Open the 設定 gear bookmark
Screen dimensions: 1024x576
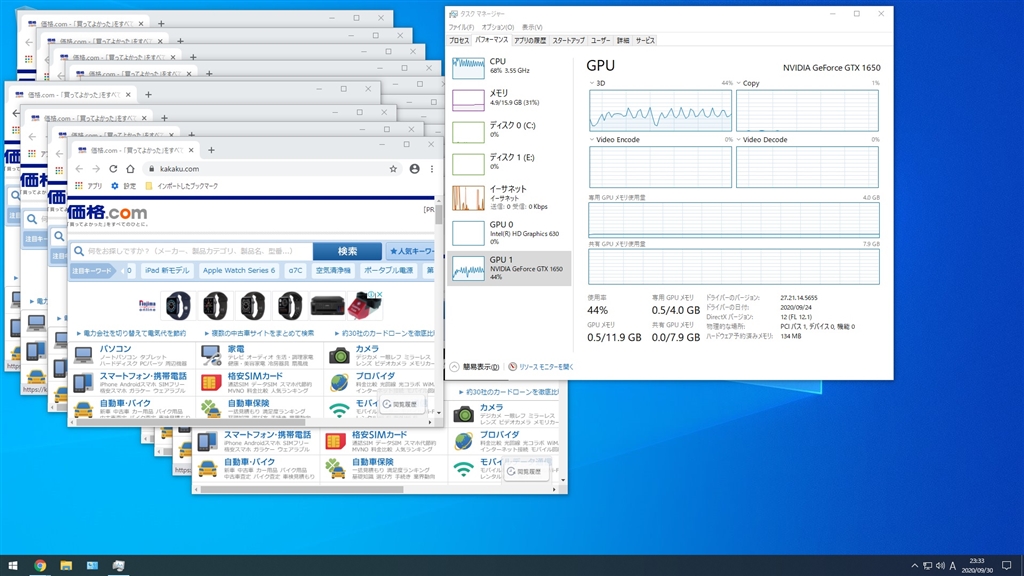point(123,186)
